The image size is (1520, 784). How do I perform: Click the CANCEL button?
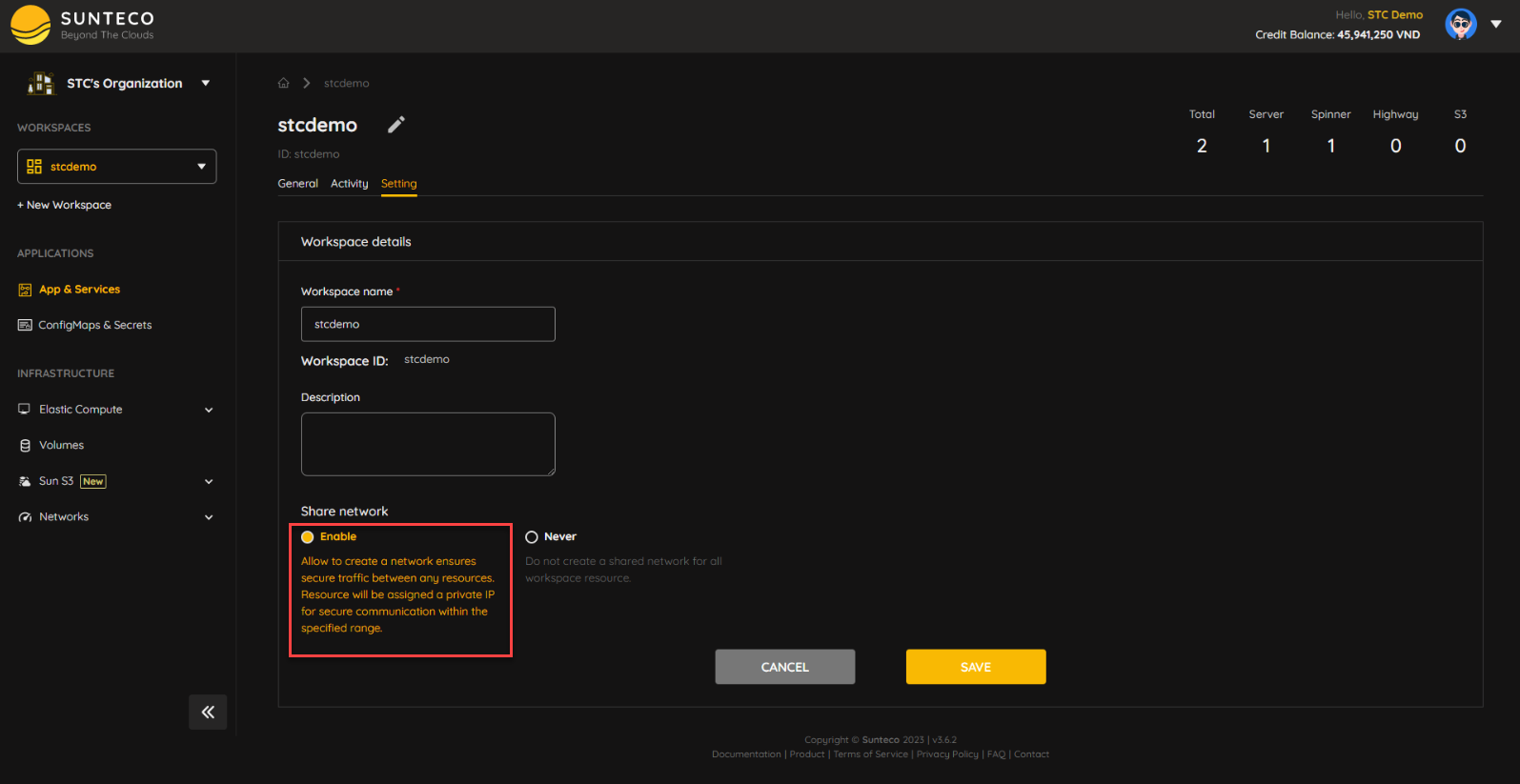785,667
